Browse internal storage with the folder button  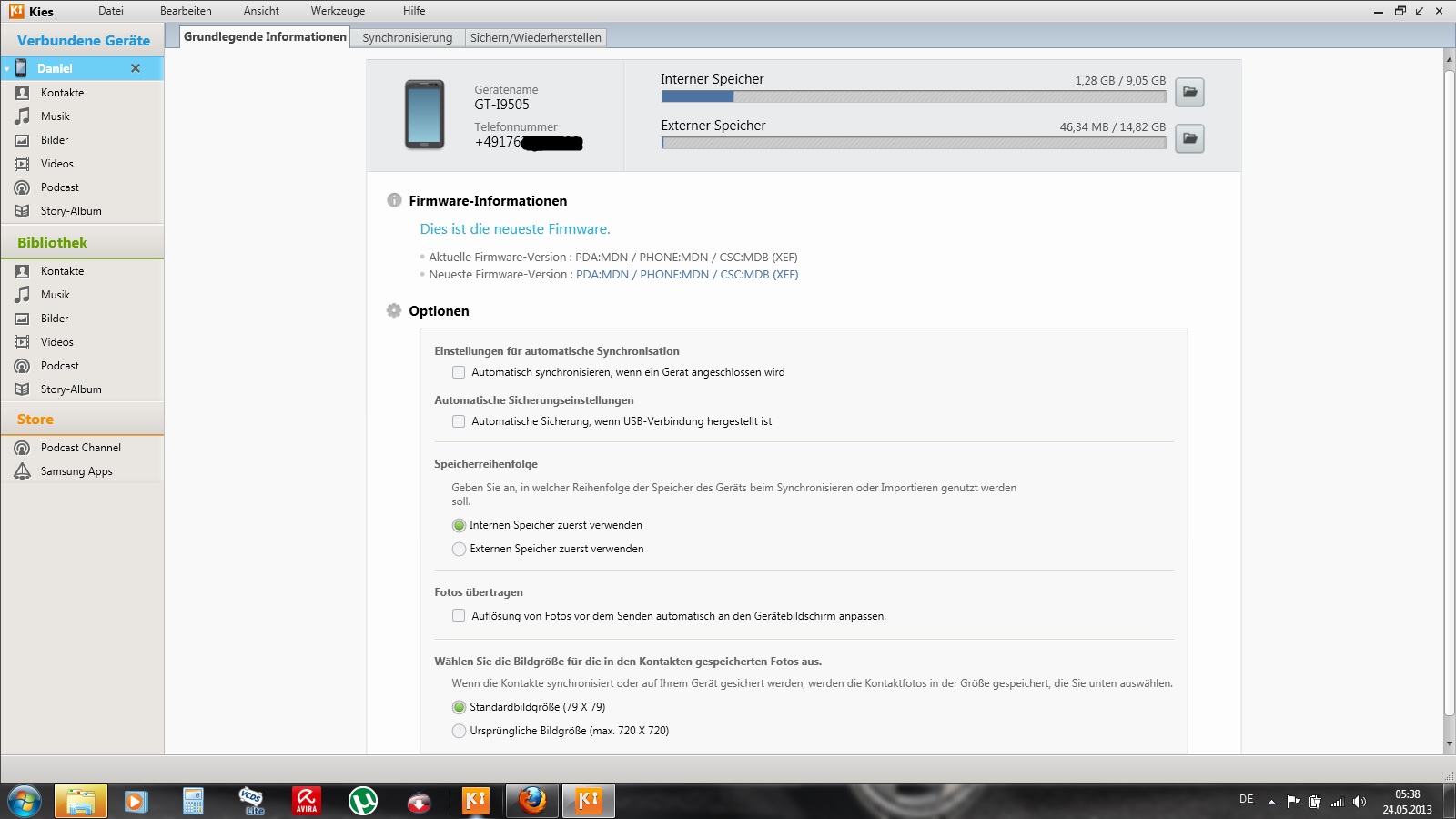coord(1189,92)
